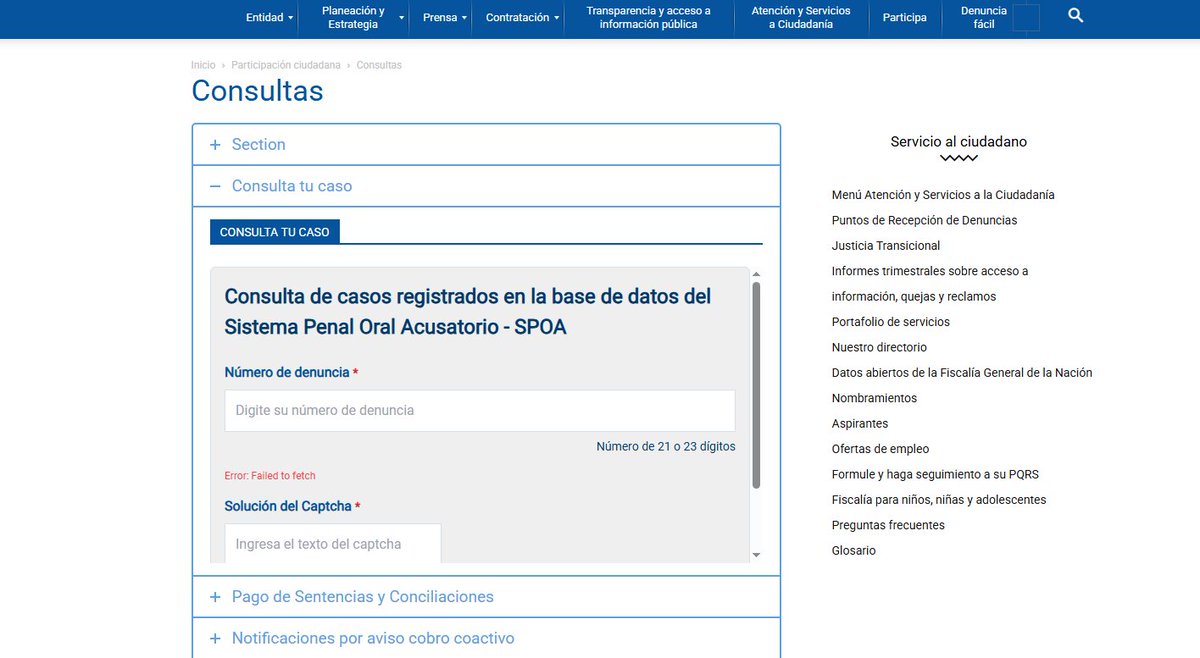Click the captcha solution input field
This screenshot has height=658, width=1200.
click(x=333, y=544)
